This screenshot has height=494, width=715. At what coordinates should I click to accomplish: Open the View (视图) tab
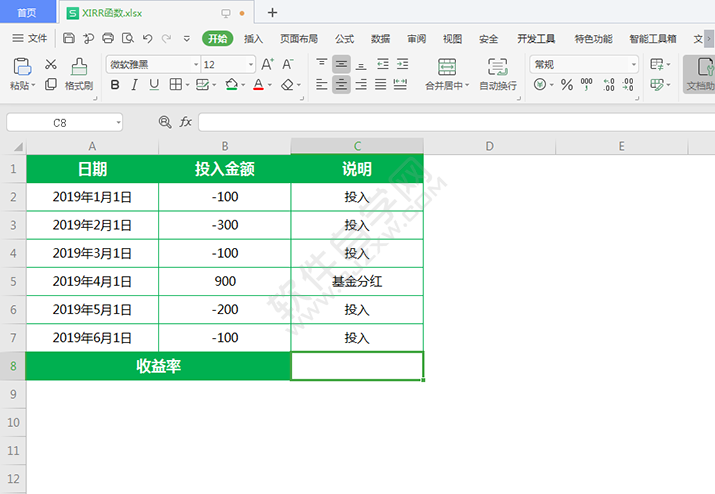(452, 39)
